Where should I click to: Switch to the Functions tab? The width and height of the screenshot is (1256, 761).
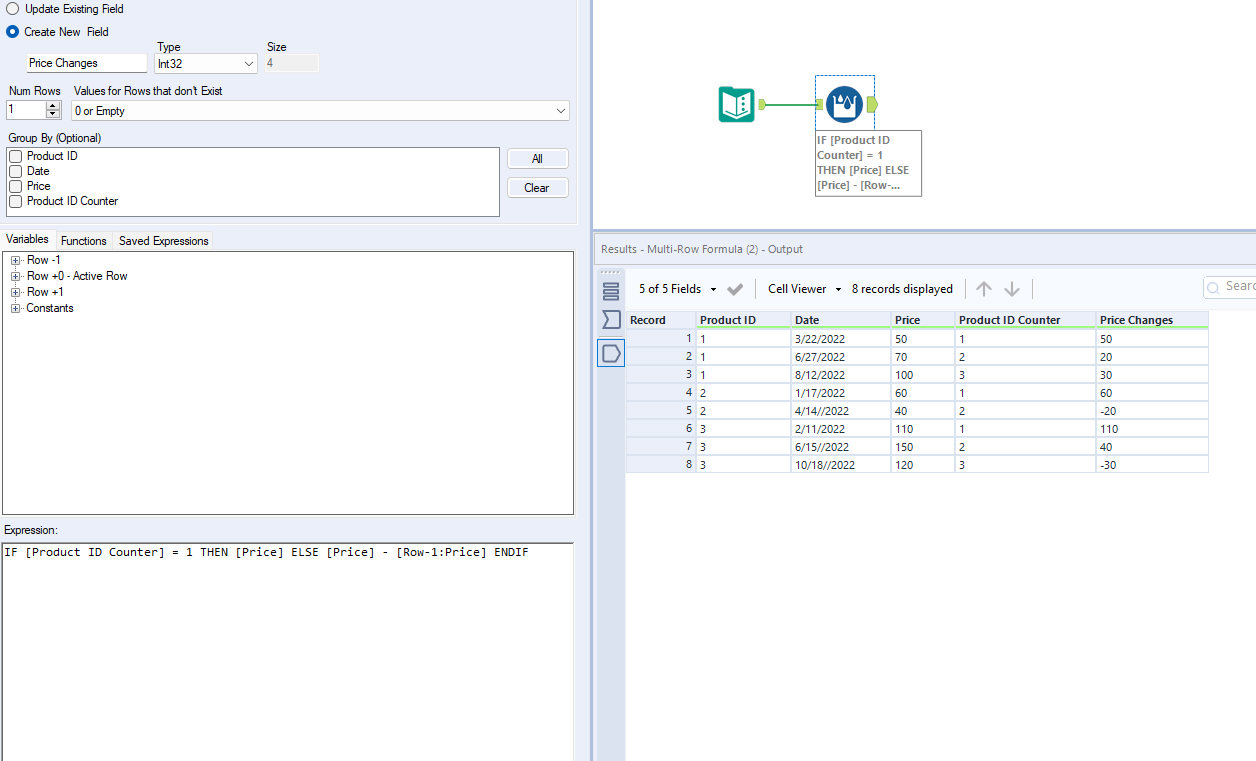point(83,240)
